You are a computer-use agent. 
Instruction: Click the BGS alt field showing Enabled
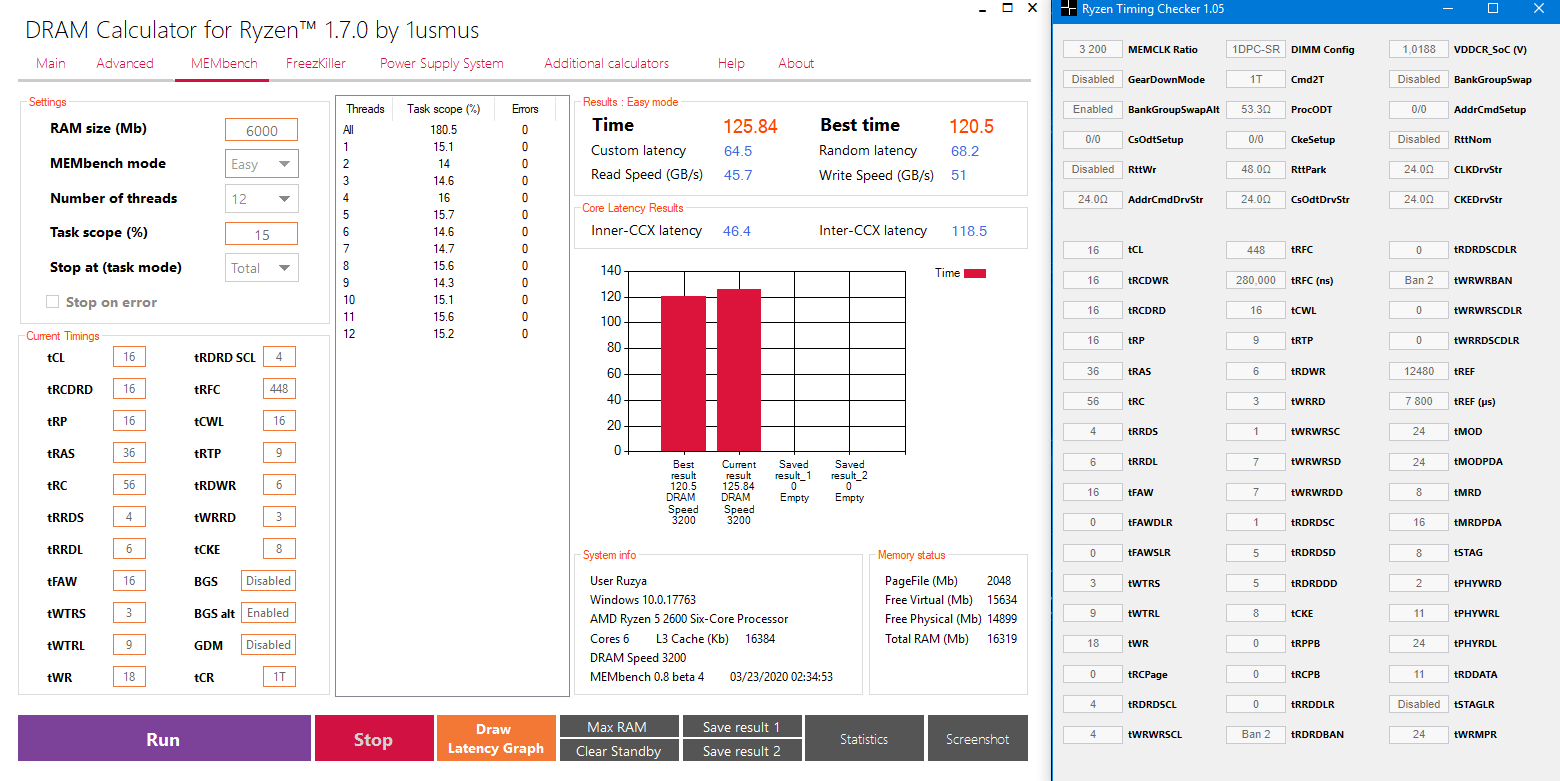point(268,613)
